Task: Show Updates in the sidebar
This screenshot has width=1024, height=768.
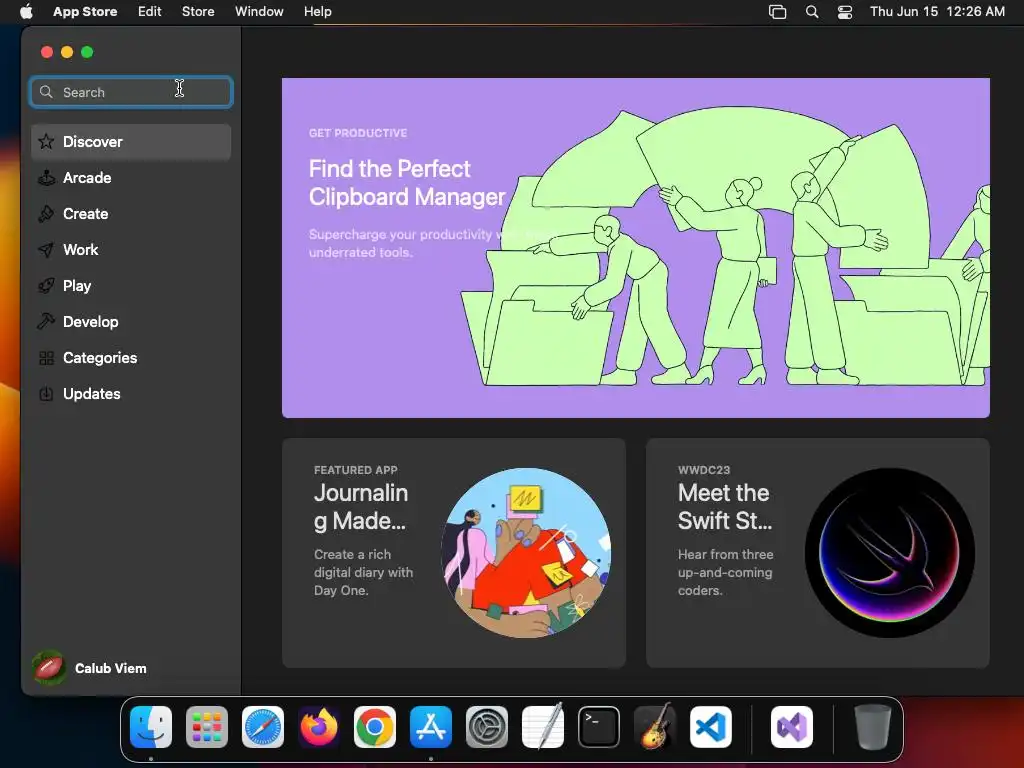Action: click(x=131, y=394)
